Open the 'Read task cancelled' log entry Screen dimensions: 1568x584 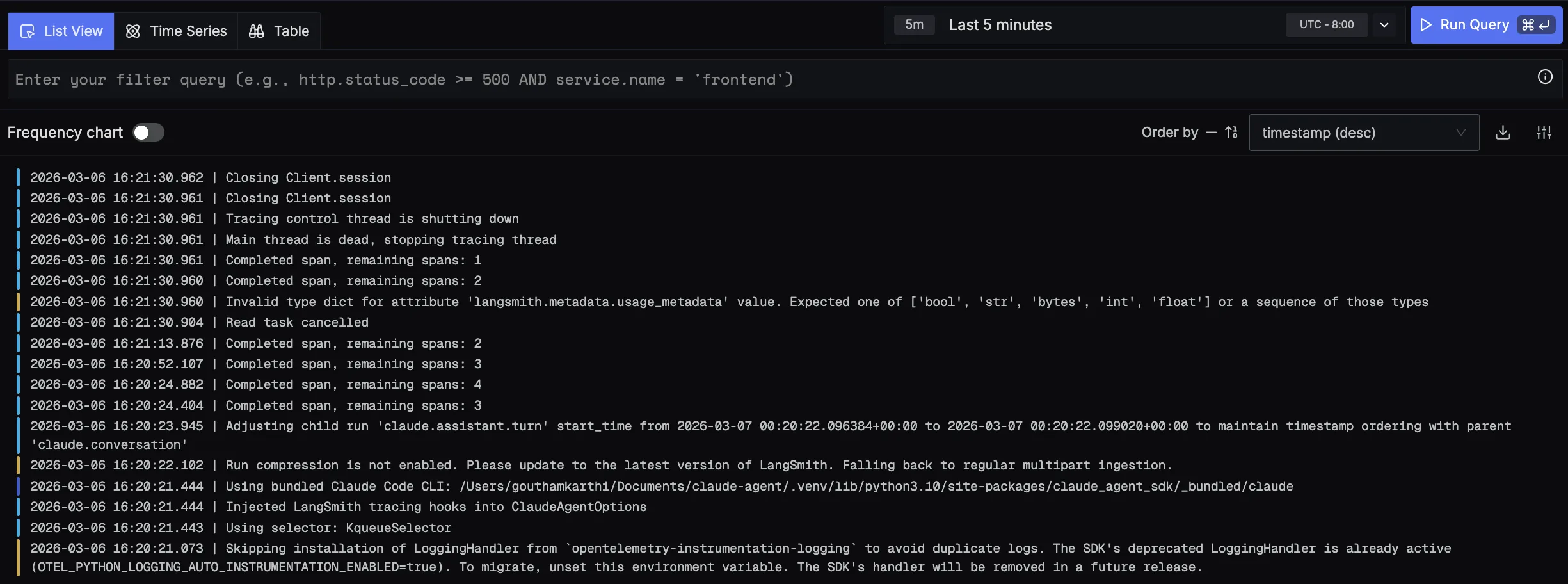pos(296,322)
